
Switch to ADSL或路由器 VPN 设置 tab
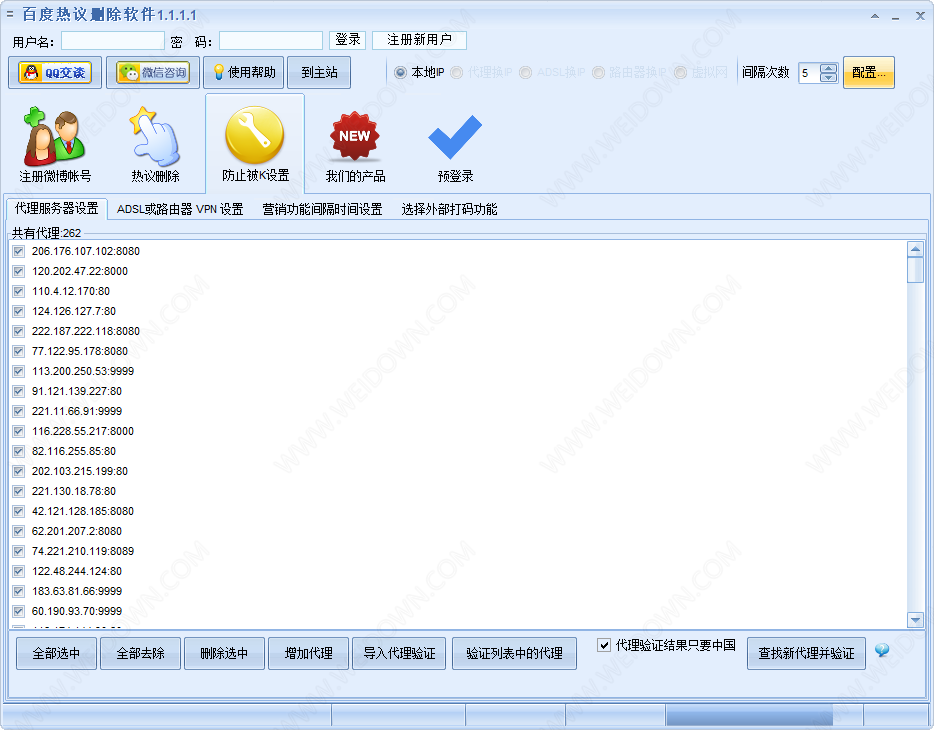point(180,209)
